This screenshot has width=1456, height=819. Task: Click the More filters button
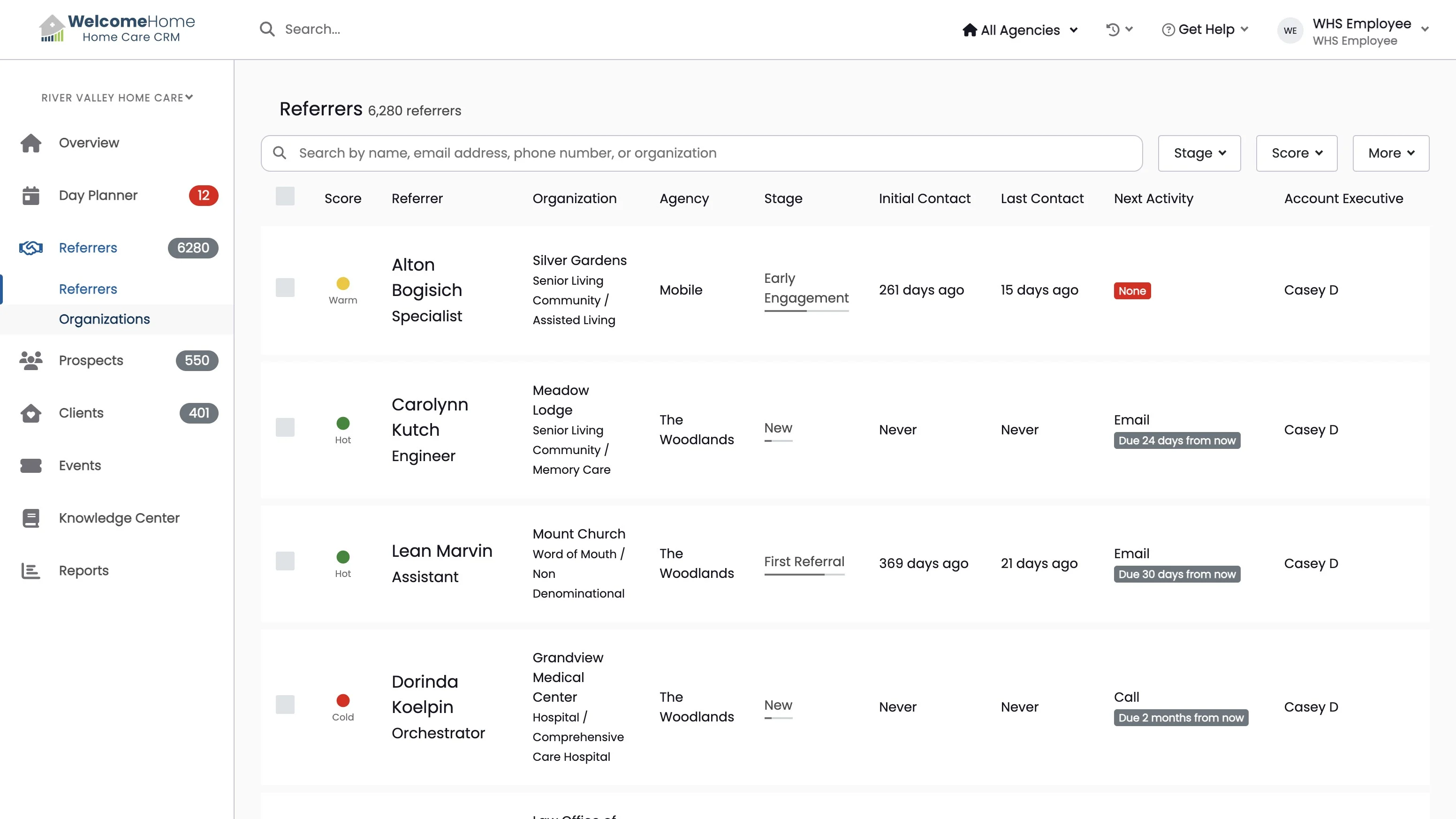(1390, 153)
